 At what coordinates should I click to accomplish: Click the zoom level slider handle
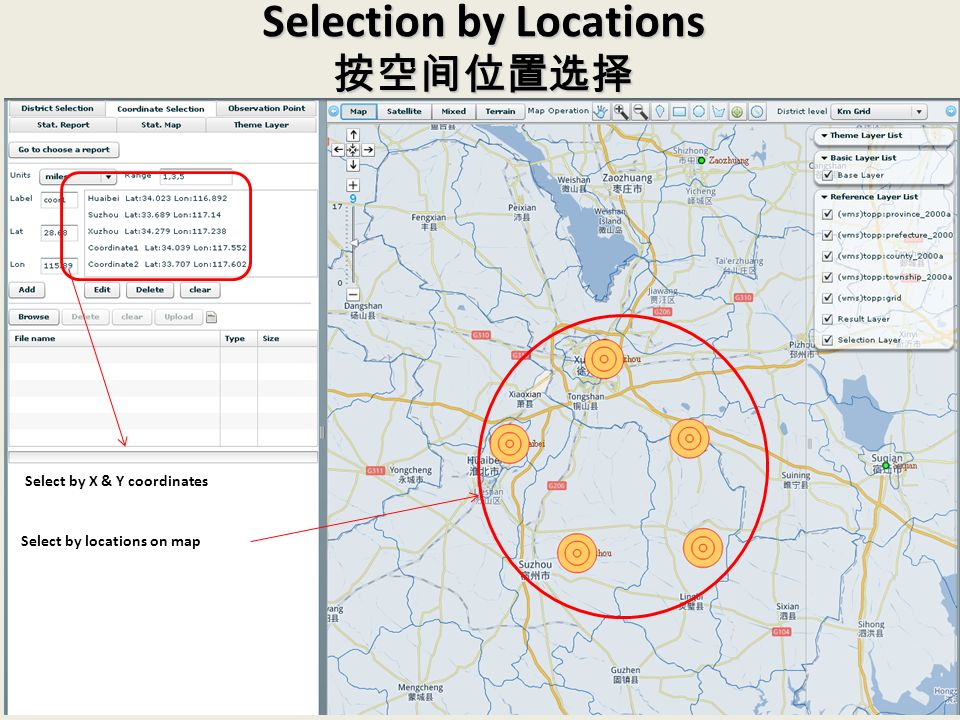pyautogui.click(x=353, y=243)
